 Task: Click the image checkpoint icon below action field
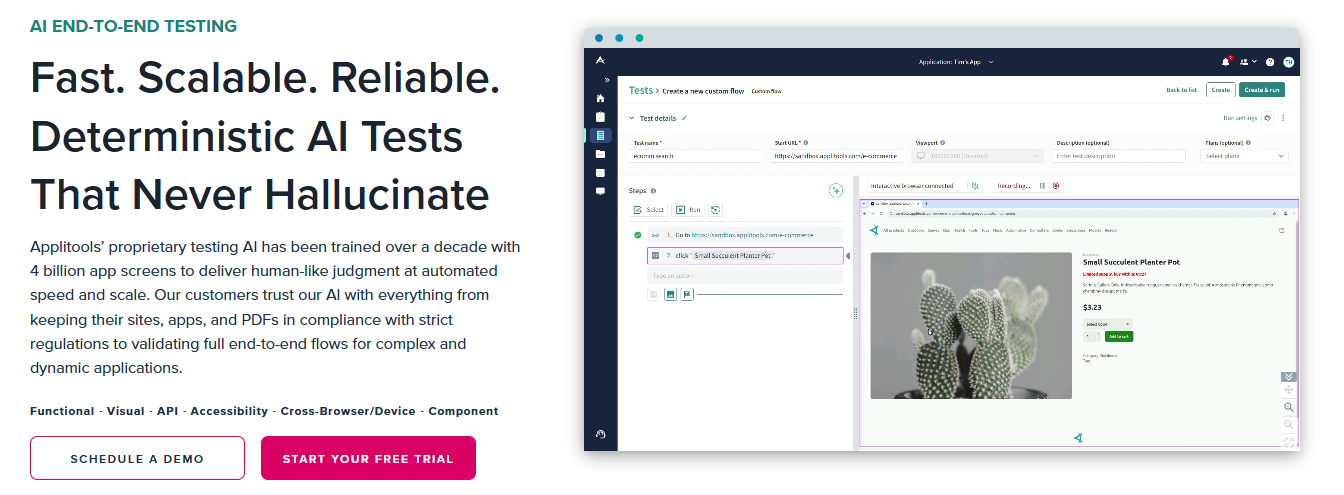pyautogui.click(x=670, y=295)
